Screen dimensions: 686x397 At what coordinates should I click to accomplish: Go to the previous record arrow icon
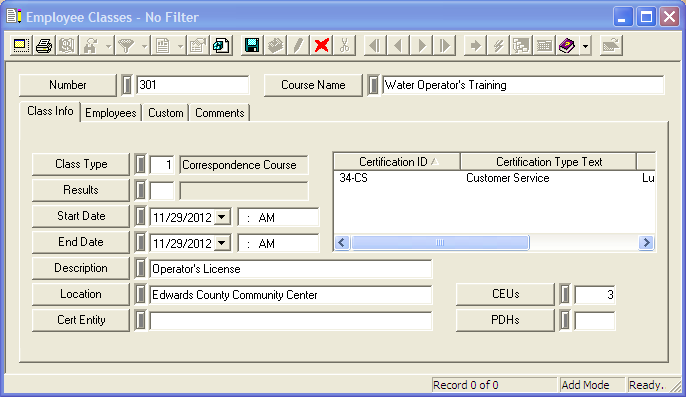tap(398, 45)
